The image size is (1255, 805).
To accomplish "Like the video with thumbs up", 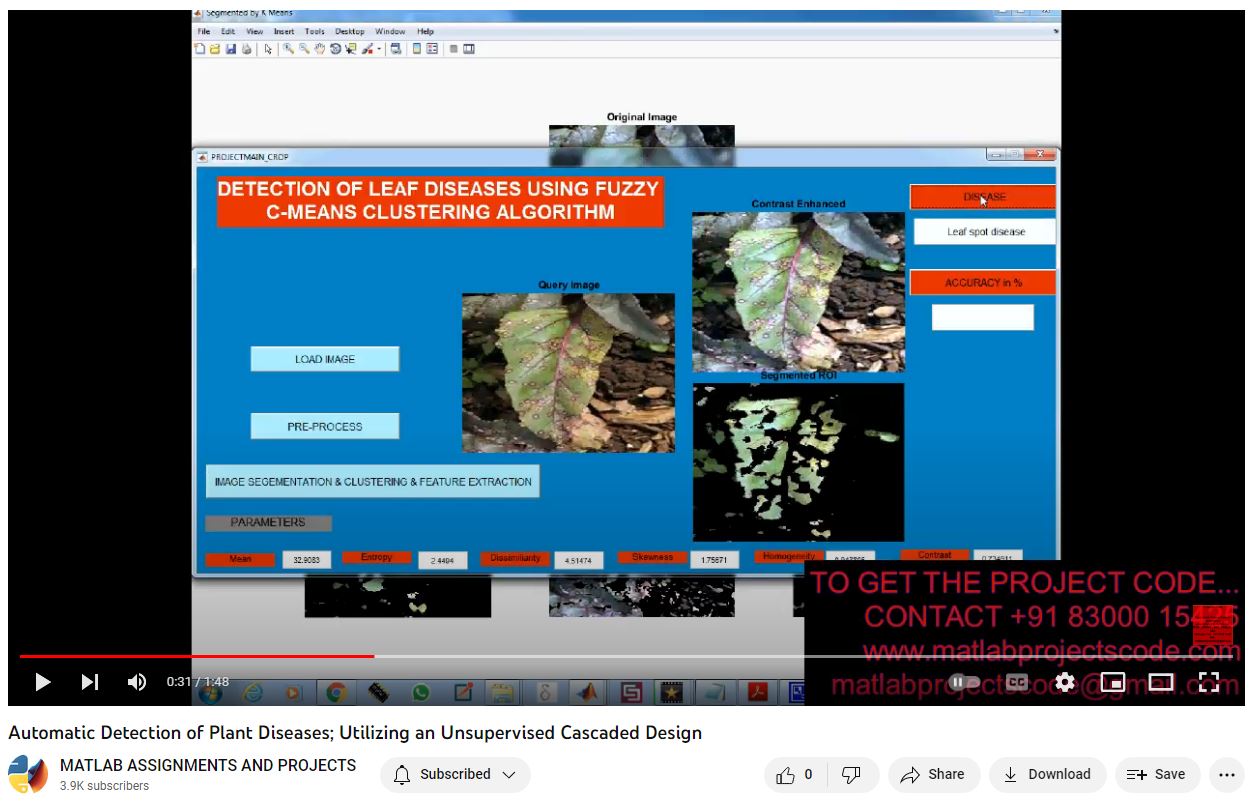I will tap(797, 774).
